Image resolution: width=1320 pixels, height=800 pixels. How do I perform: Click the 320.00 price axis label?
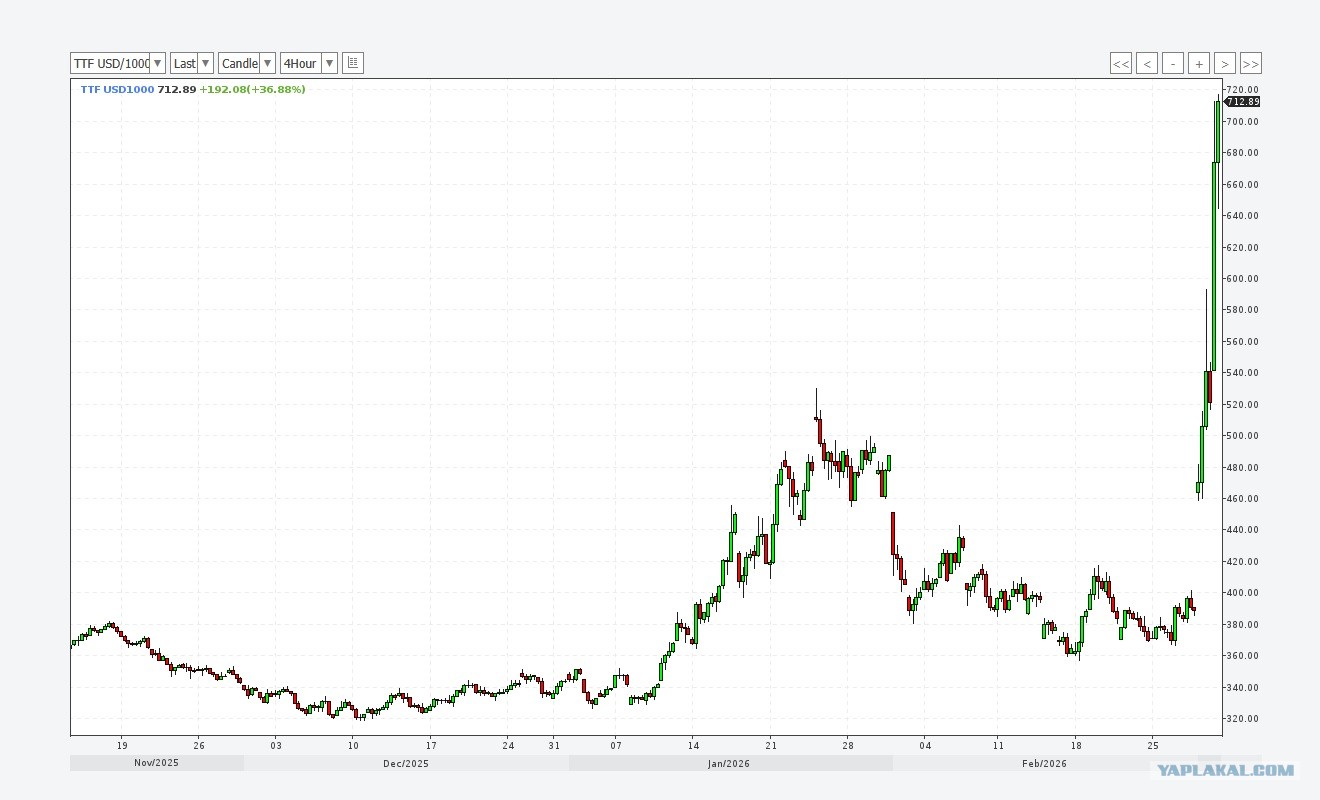(1244, 719)
